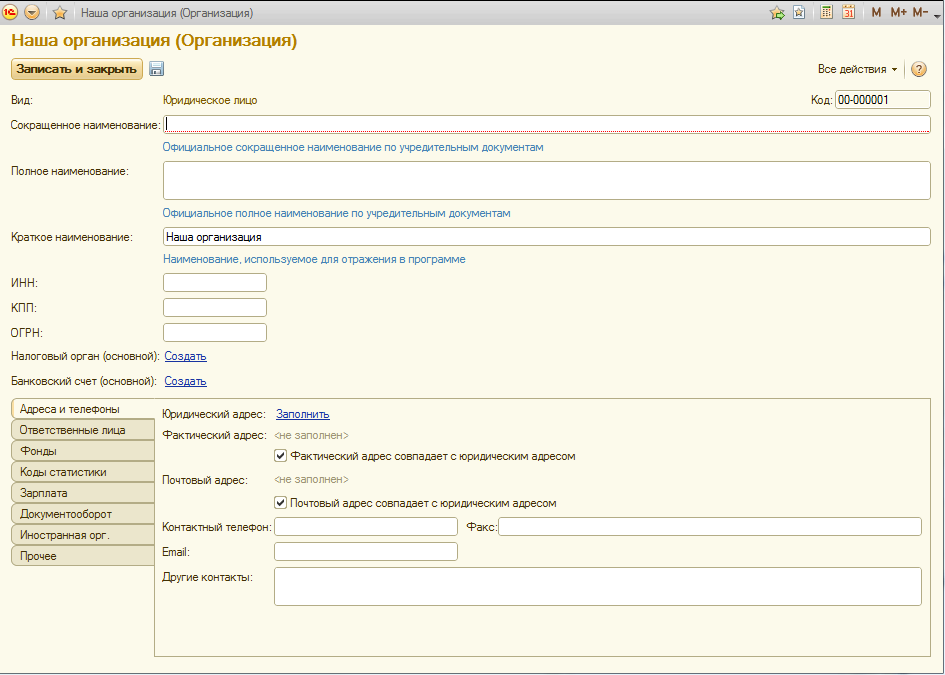Open the calculator icon in title bar
Screen dimensions: 945x675
click(x=827, y=13)
